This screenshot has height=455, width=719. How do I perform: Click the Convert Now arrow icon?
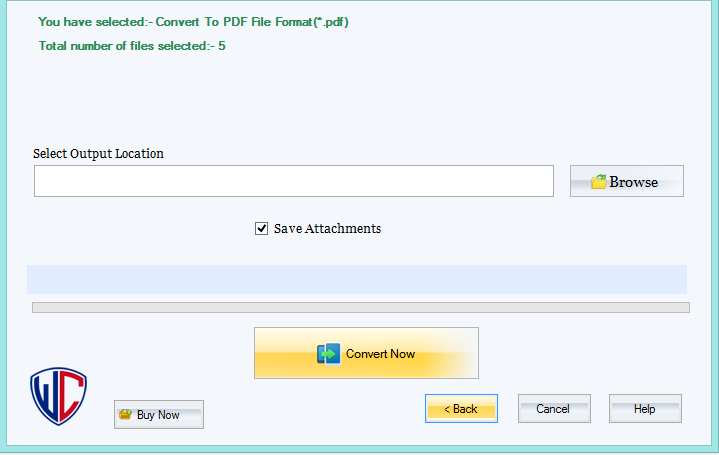(328, 354)
